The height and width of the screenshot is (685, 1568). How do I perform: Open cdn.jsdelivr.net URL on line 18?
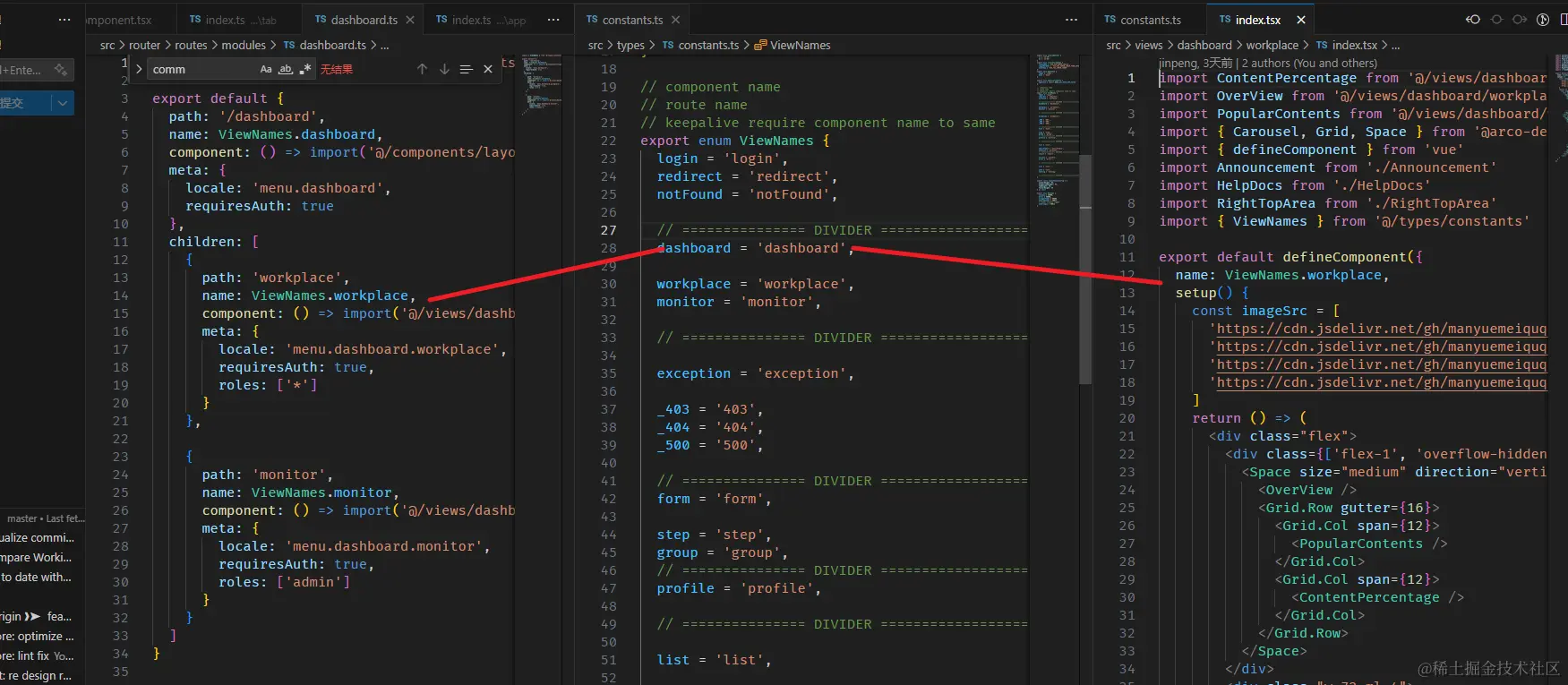tap(1382, 382)
